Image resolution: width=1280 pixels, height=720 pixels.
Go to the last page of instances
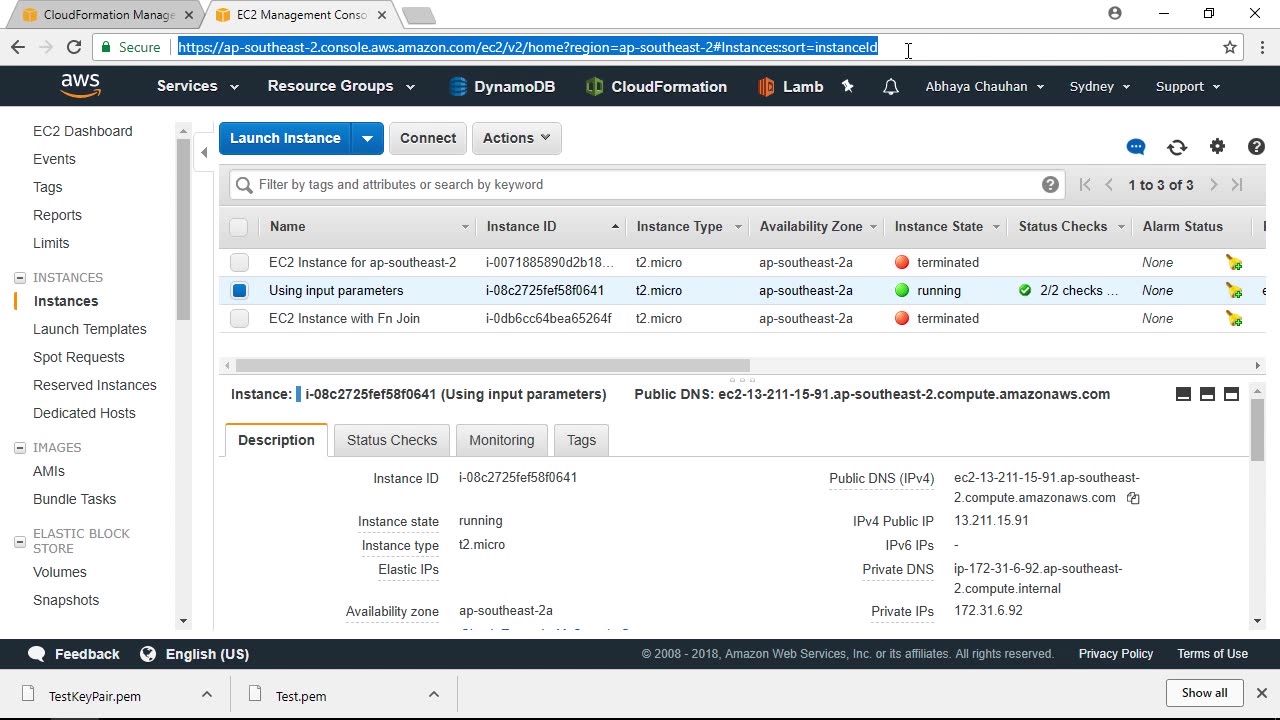point(1237,185)
